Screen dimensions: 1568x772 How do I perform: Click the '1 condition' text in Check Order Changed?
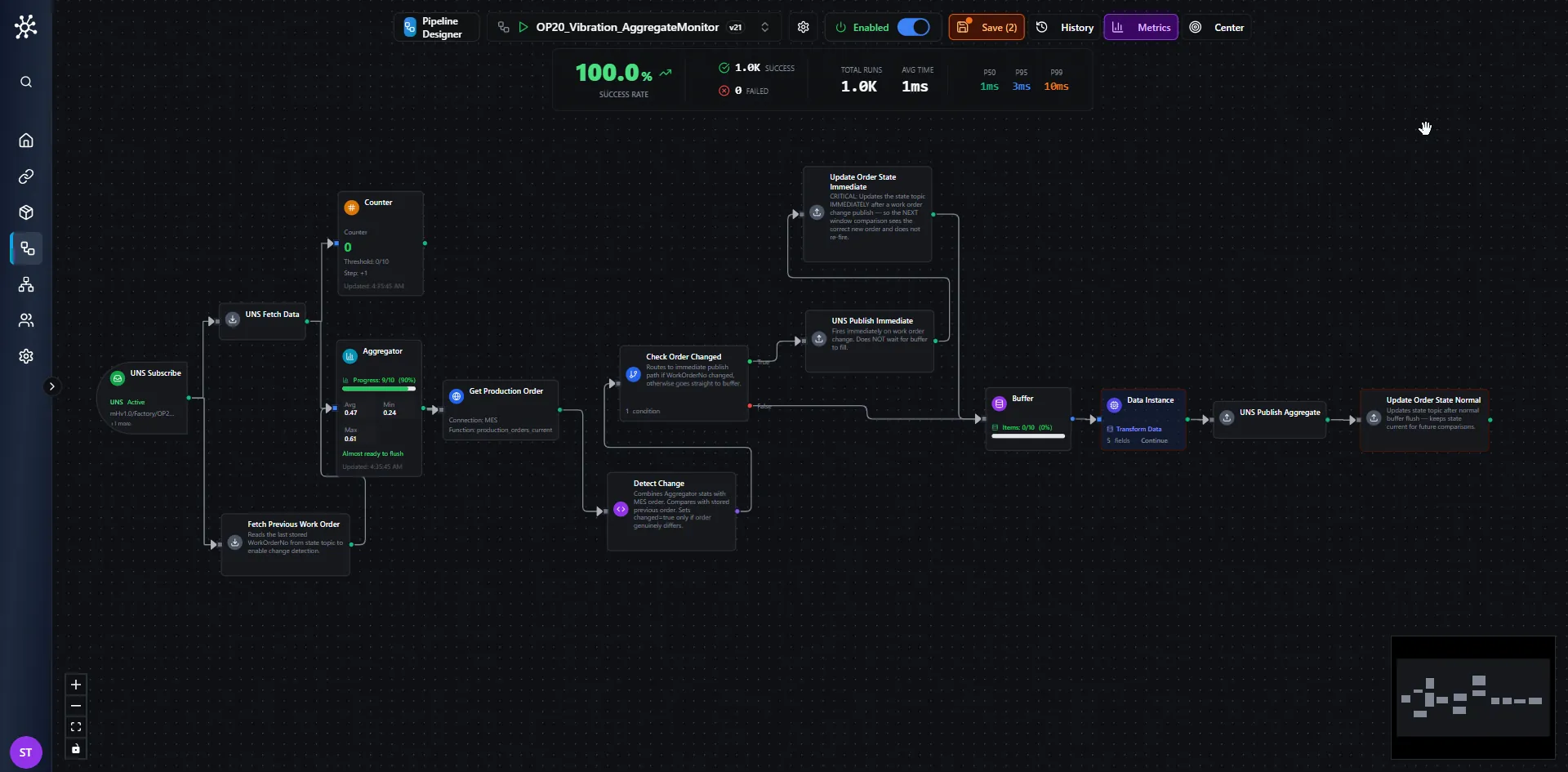pyautogui.click(x=643, y=411)
